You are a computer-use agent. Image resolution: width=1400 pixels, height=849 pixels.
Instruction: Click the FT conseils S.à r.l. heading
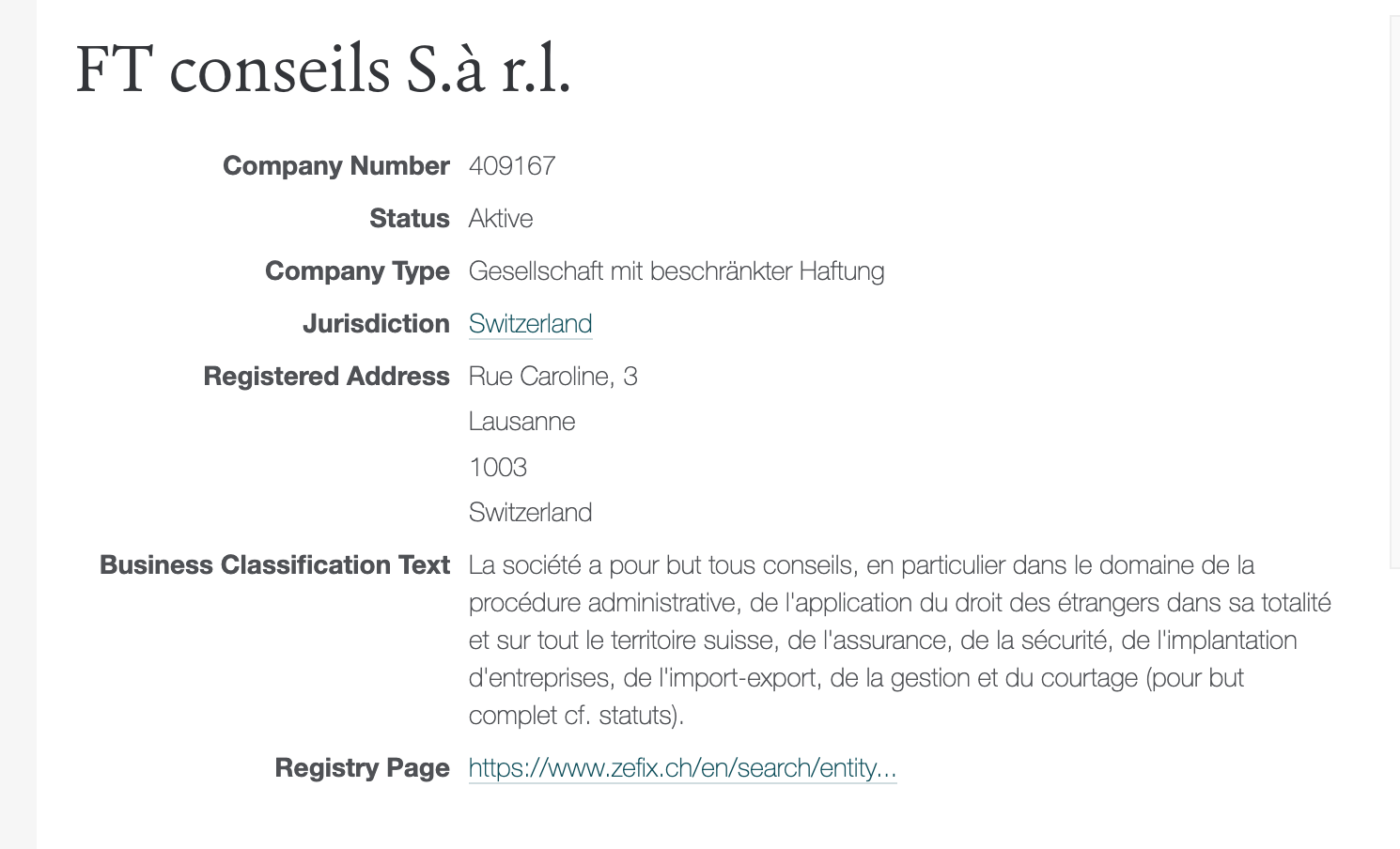pyautogui.click(x=323, y=70)
